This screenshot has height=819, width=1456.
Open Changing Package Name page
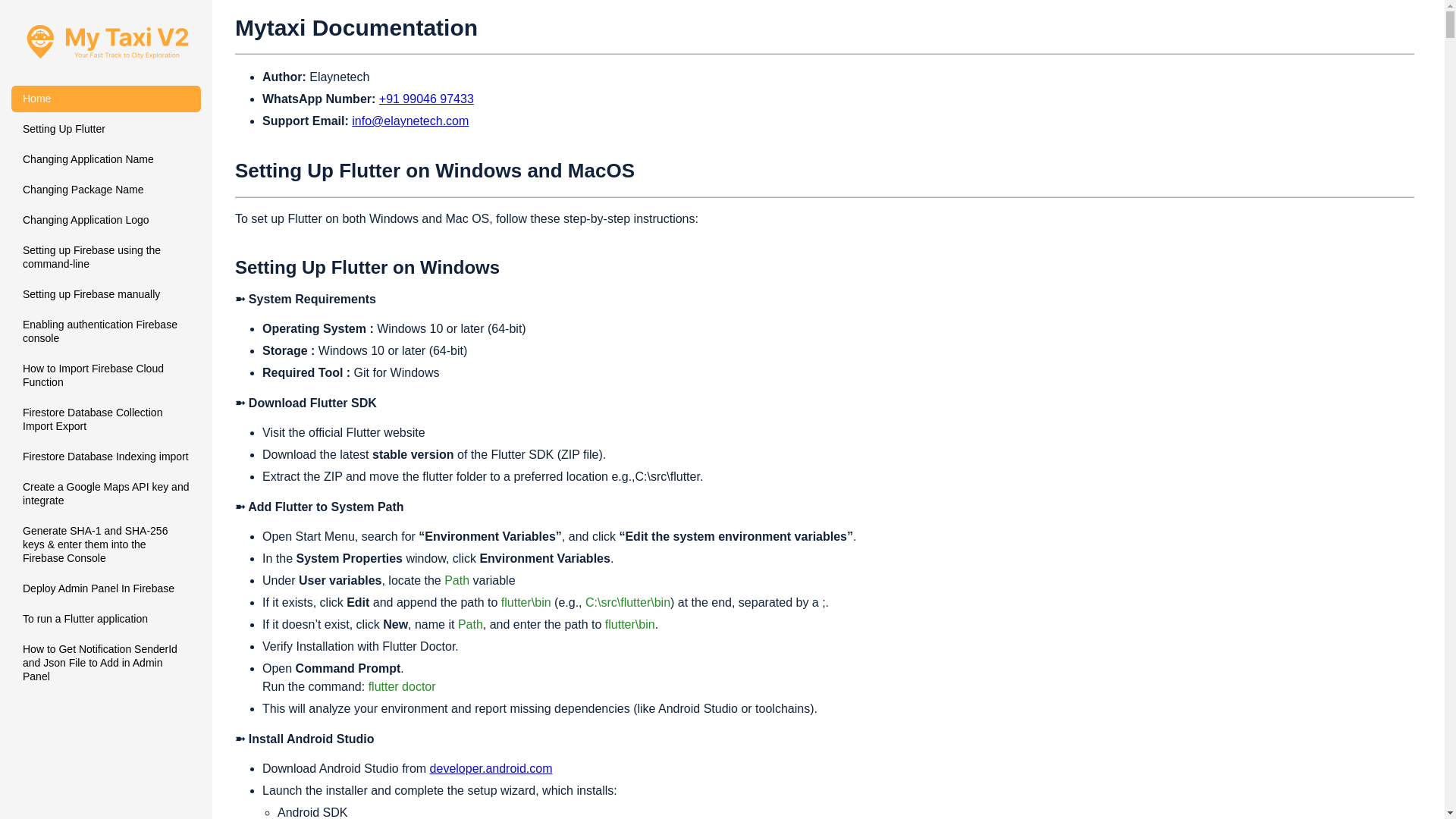pyautogui.click(x=106, y=190)
